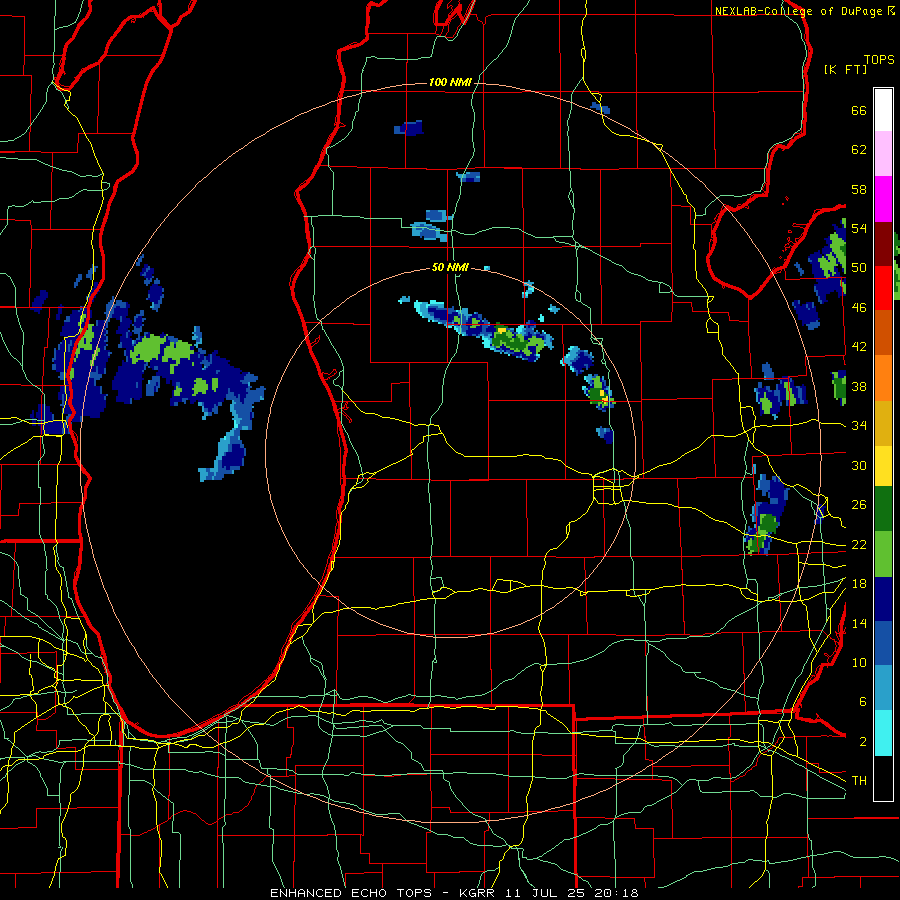Screen dimensions: 900x900
Task: Click the TH threshold label
Action: click(859, 781)
